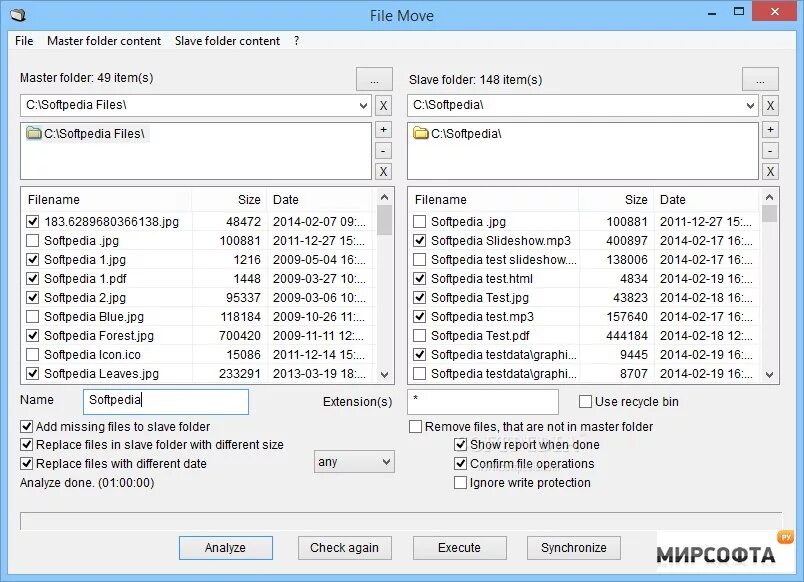The height and width of the screenshot is (582, 804).
Task: Uncheck Softpedia Test.pdf in the slave file list
Action: (x=418, y=335)
